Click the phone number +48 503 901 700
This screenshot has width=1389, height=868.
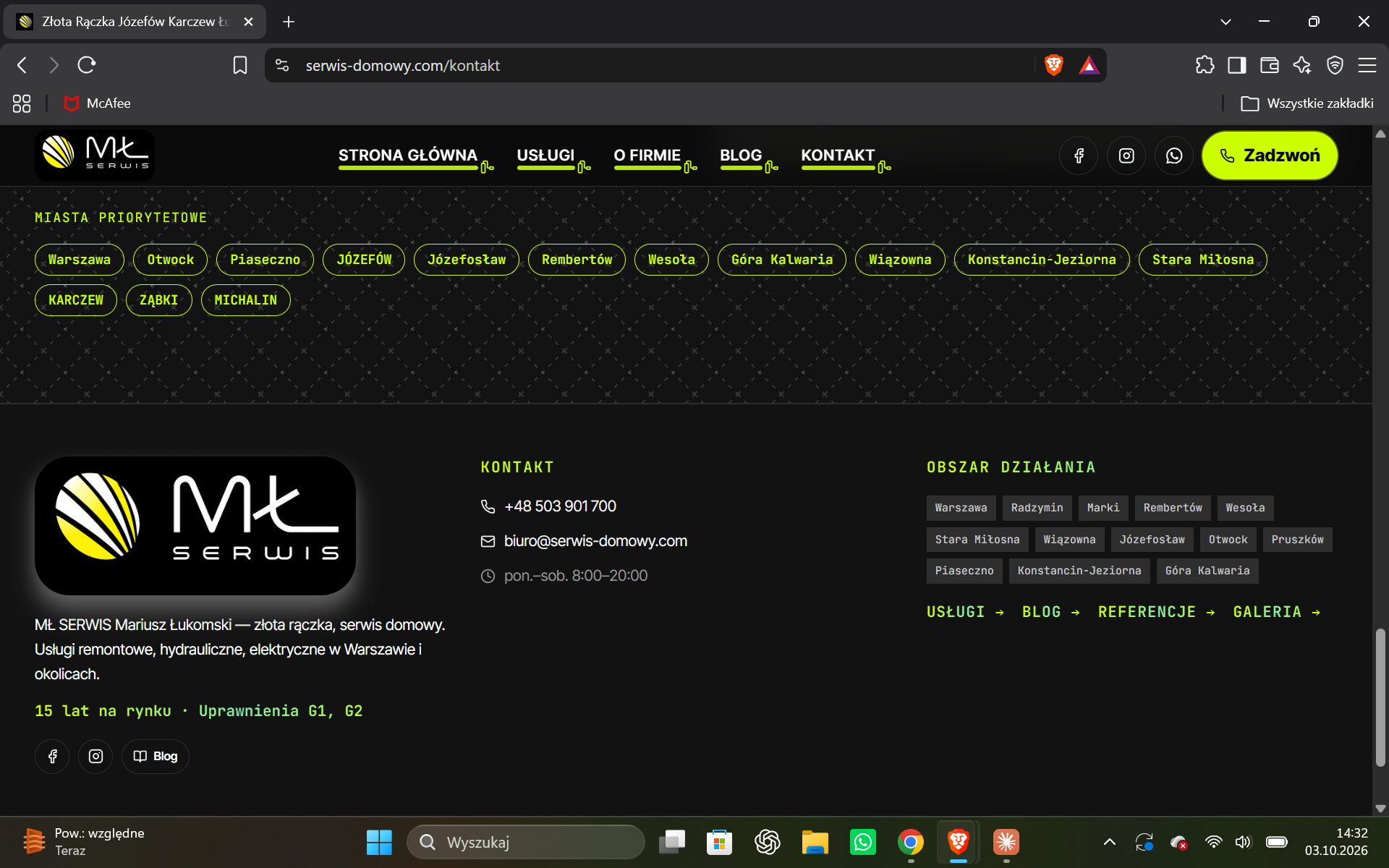(x=560, y=506)
